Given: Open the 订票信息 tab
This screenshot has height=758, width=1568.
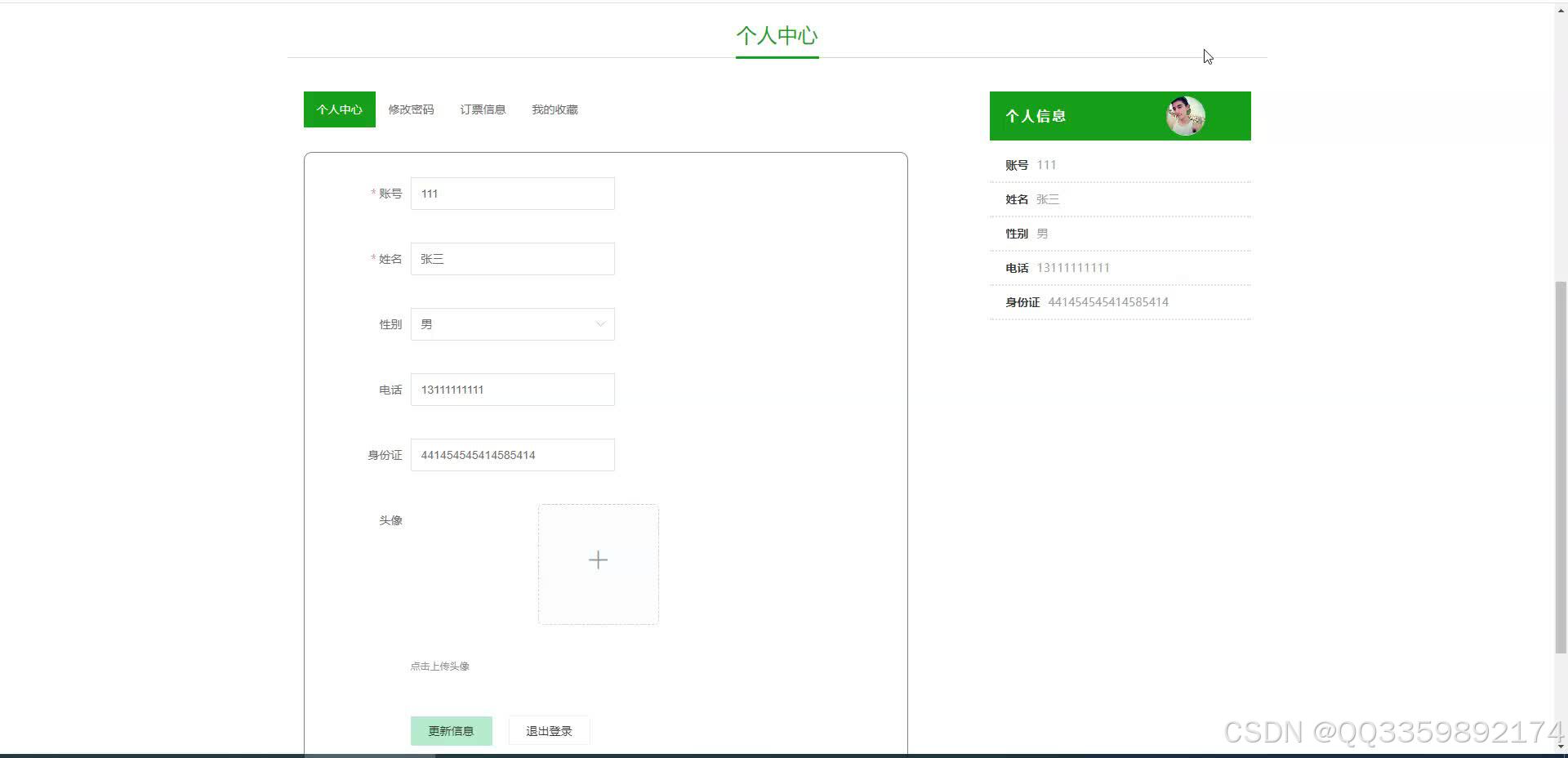Looking at the screenshot, I should 483,109.
